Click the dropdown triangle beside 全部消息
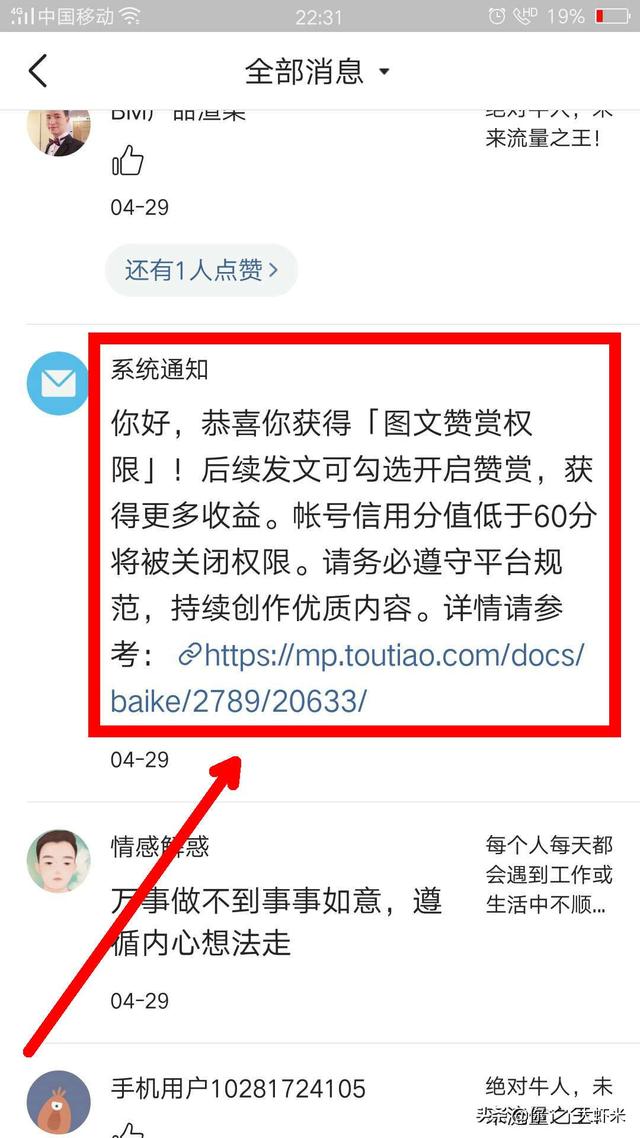The image size is (640, 1138). click(x=385, y=72)
